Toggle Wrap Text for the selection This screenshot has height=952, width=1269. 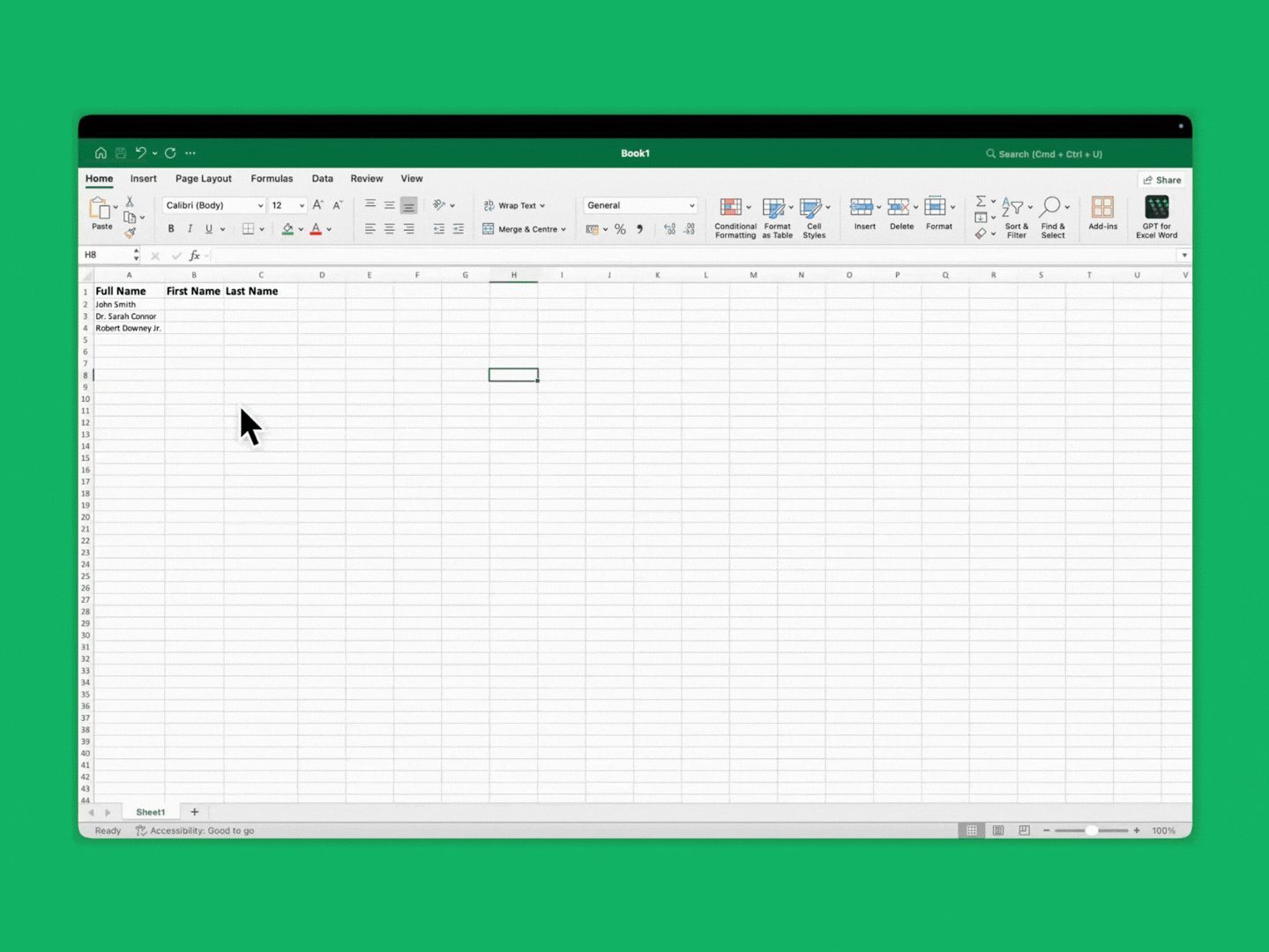(x=516, y=205)
